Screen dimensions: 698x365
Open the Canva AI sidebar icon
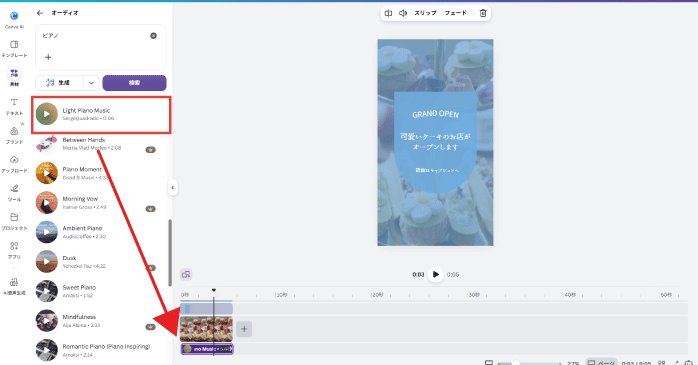(x=14, y=20)
